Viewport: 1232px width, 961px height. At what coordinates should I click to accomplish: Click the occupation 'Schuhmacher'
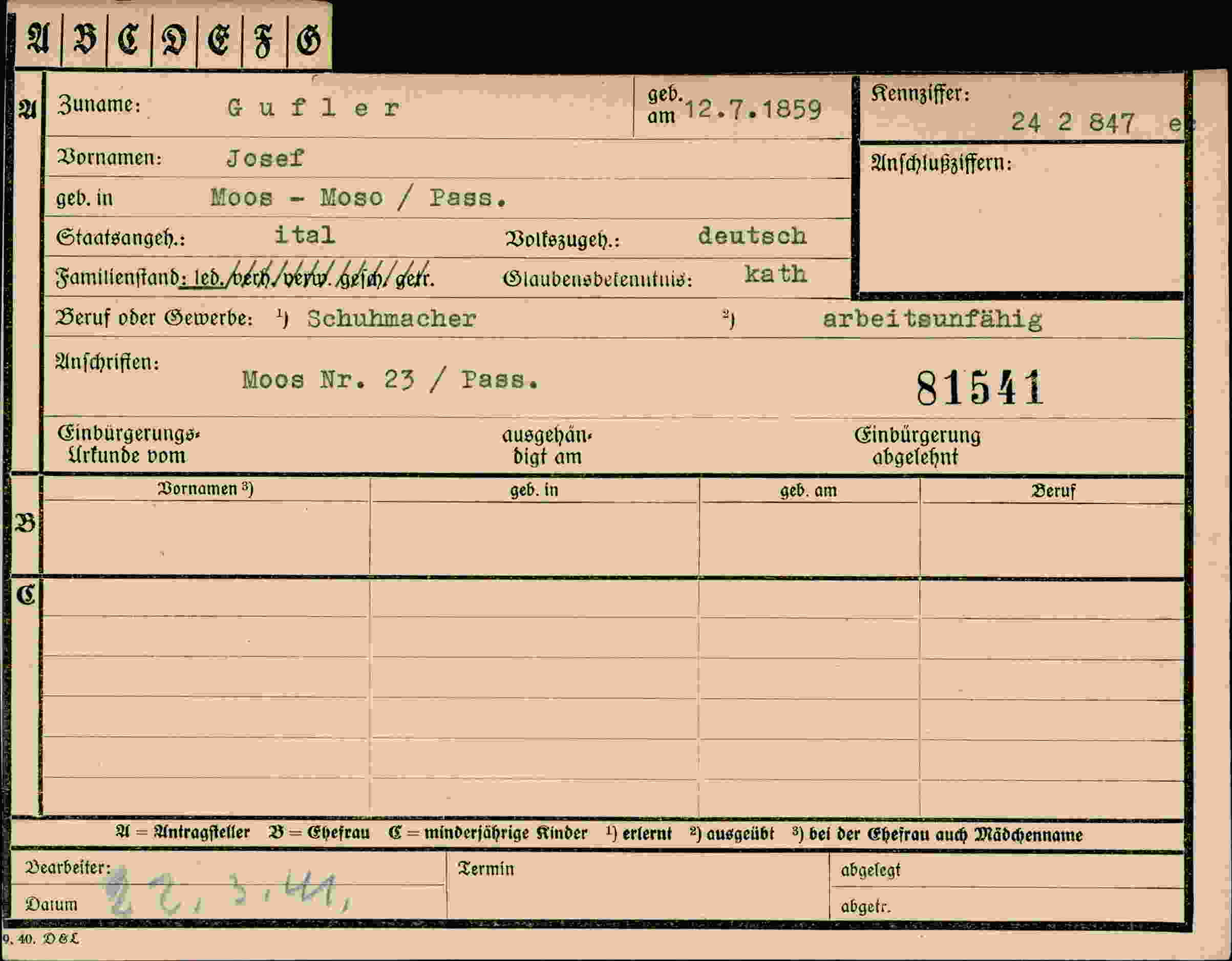(x=392, y=319)
